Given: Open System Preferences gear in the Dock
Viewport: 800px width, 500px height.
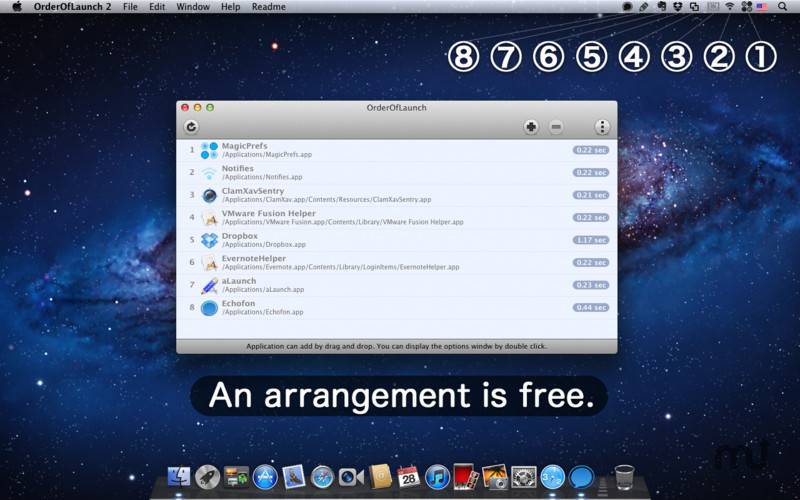Looking at the screenshot, I should tap(524, 477).
